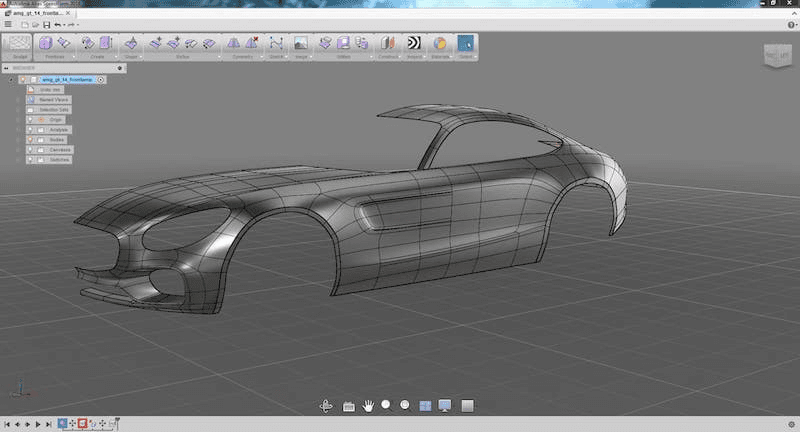Expand the Analysis folder in browser

[x=20, y=130]
